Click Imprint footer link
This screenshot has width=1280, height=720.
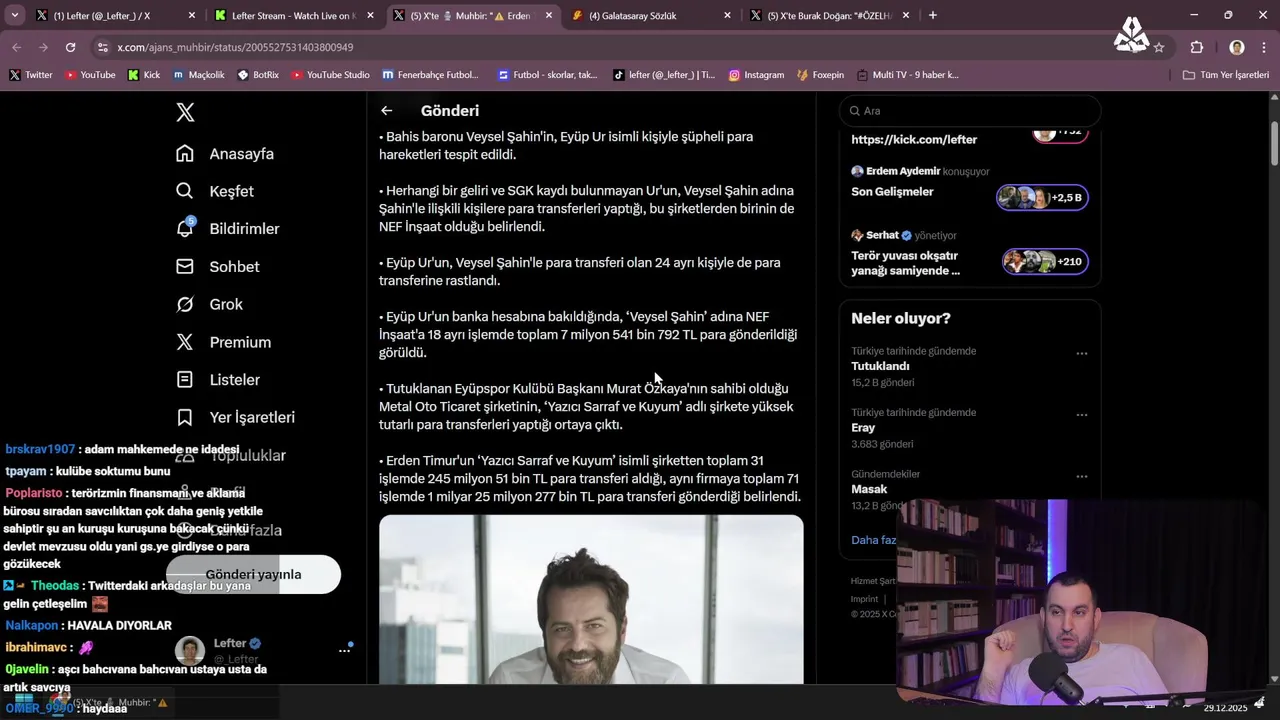(x=864, y=599)
